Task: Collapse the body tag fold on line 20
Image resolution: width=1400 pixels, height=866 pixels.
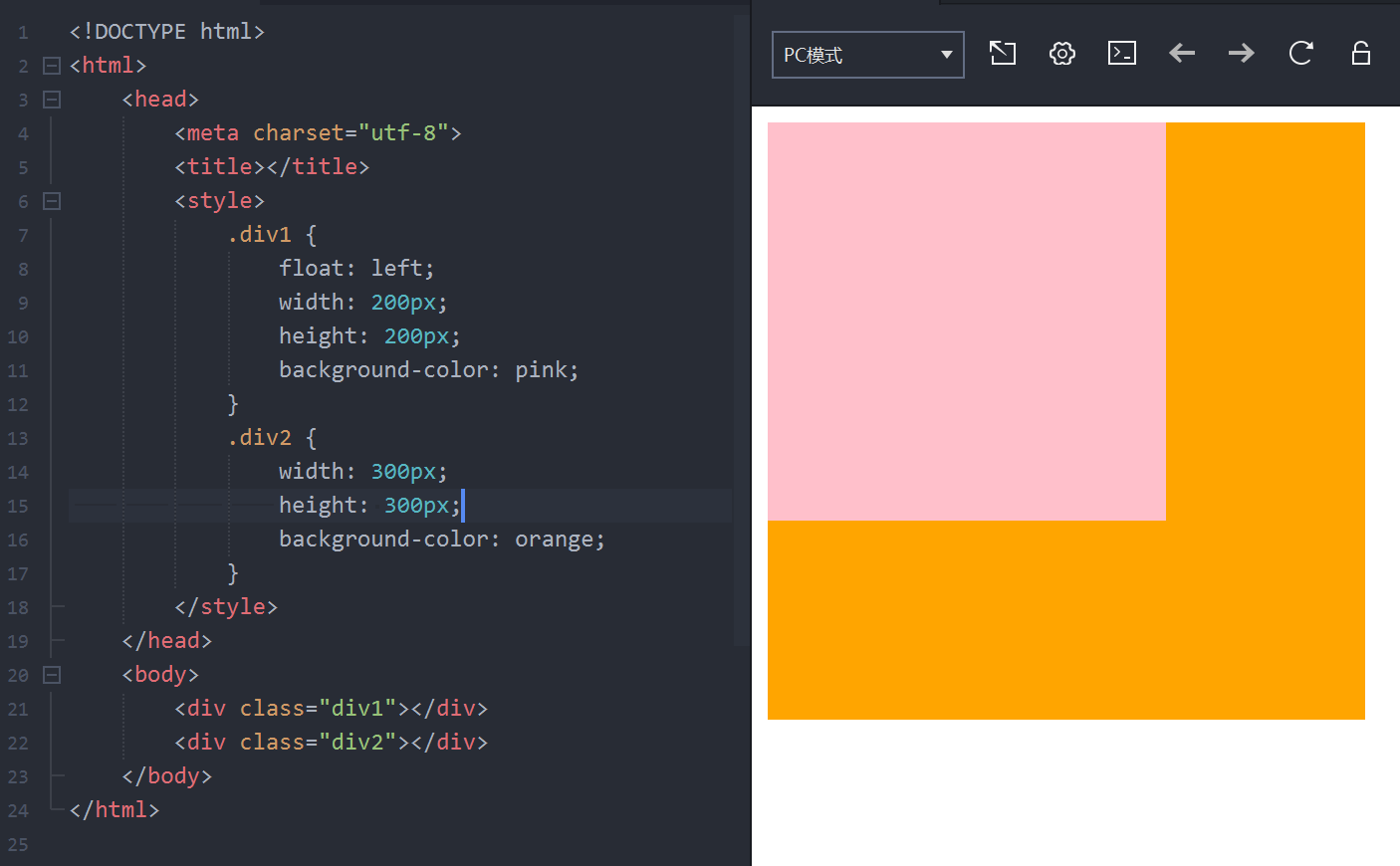Action: pyautogui.click(x=52, y=675)
